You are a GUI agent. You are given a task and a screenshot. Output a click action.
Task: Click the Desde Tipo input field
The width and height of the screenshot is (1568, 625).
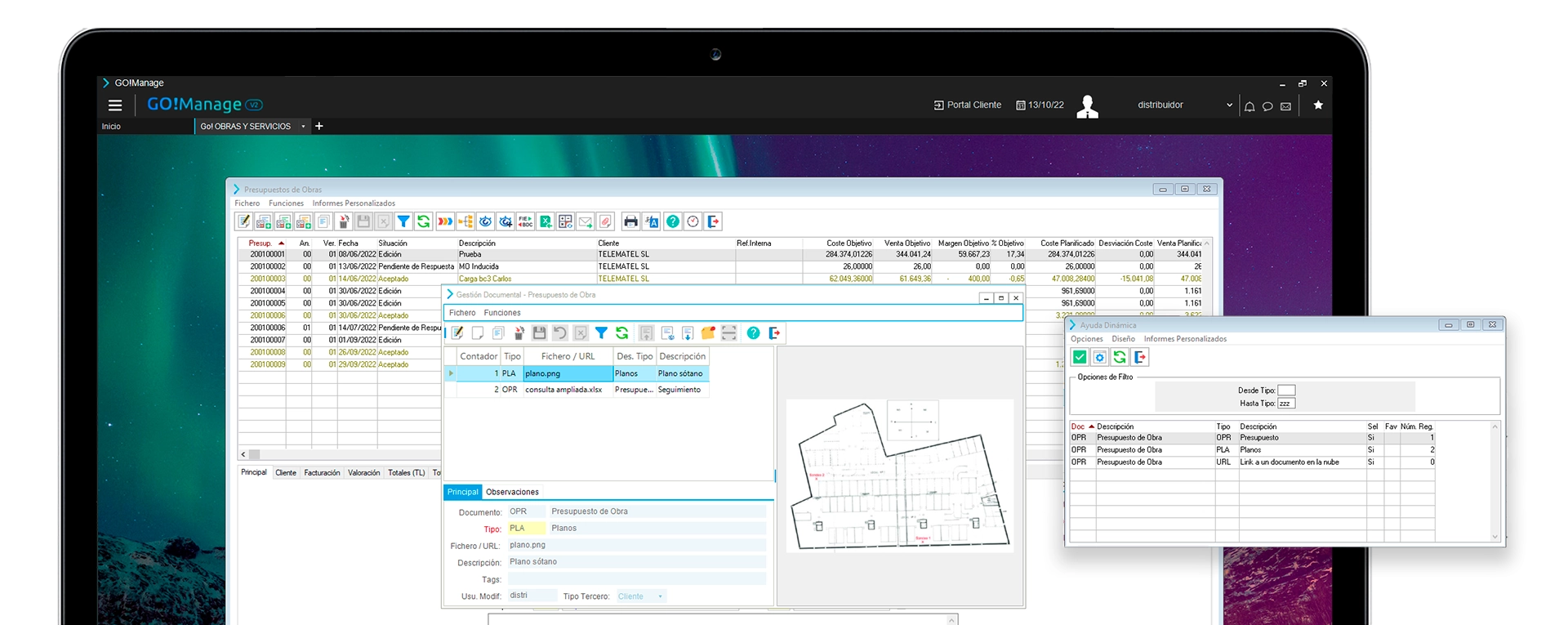(x=1286, y=391)
